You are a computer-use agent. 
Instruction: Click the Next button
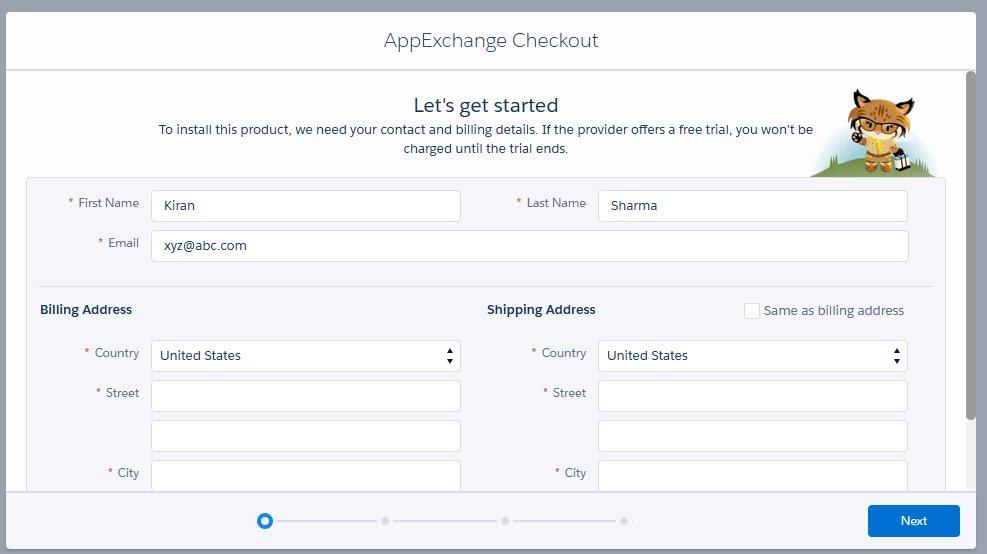(x=913, y=521)
